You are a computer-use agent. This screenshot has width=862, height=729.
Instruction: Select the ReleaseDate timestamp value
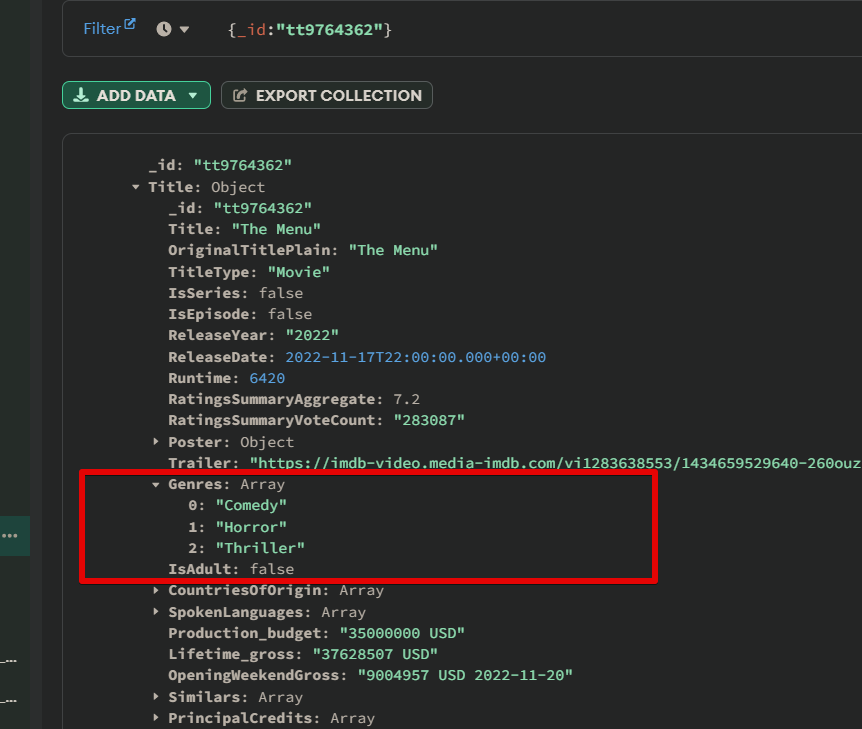[415, 357]
